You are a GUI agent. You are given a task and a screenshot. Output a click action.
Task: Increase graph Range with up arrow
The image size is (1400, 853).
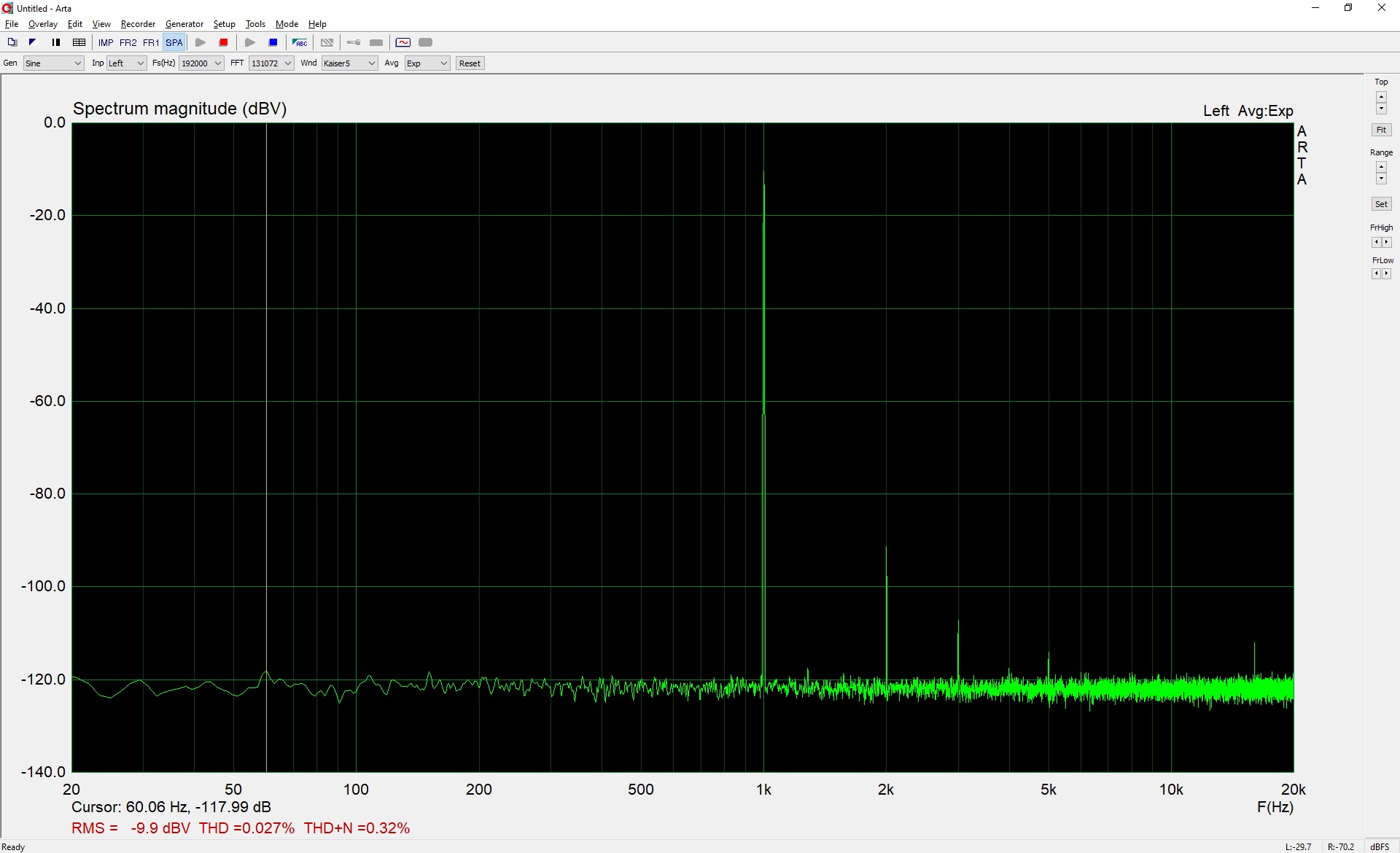(1381, 167)
